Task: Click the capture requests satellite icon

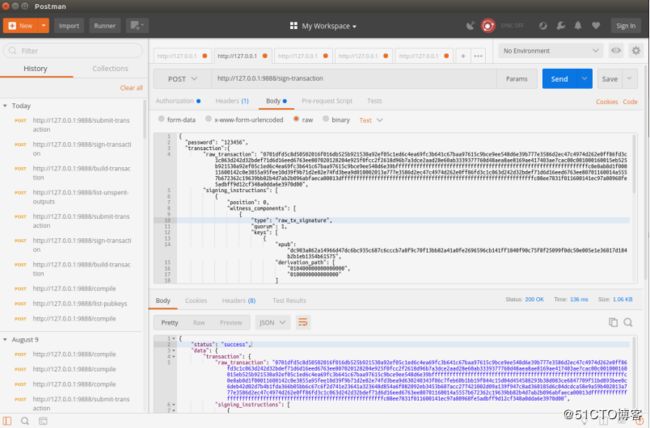Action: pyautogui.click(x=470, y=26)
